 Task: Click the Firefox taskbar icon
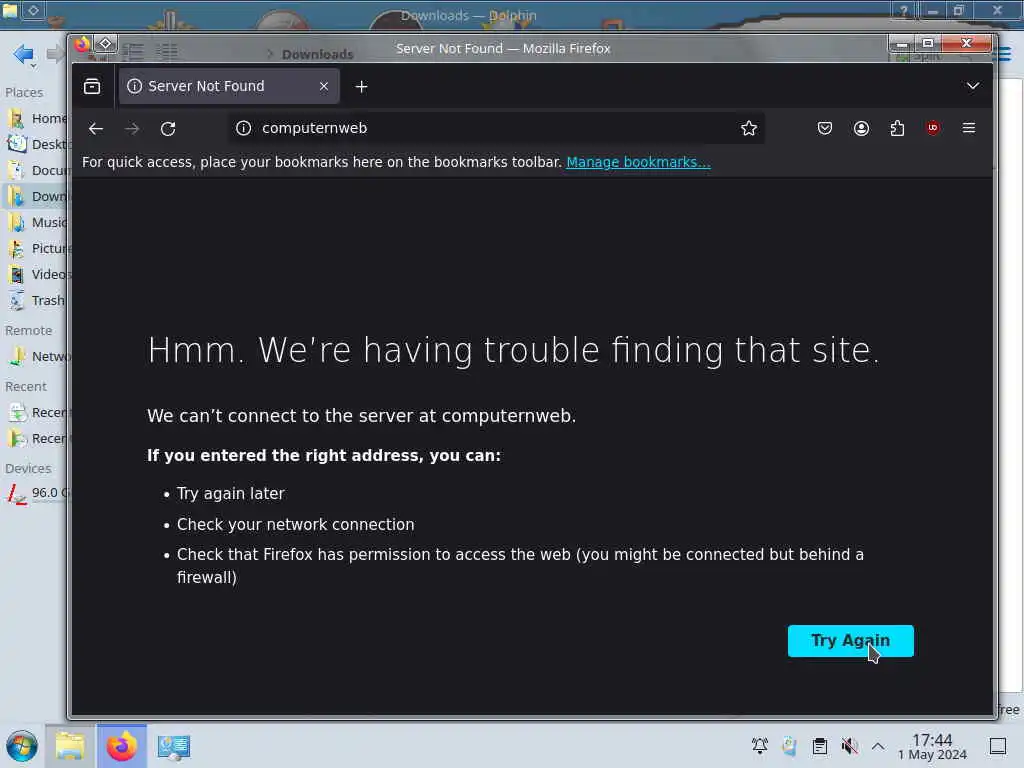click(x=121, y=746)
